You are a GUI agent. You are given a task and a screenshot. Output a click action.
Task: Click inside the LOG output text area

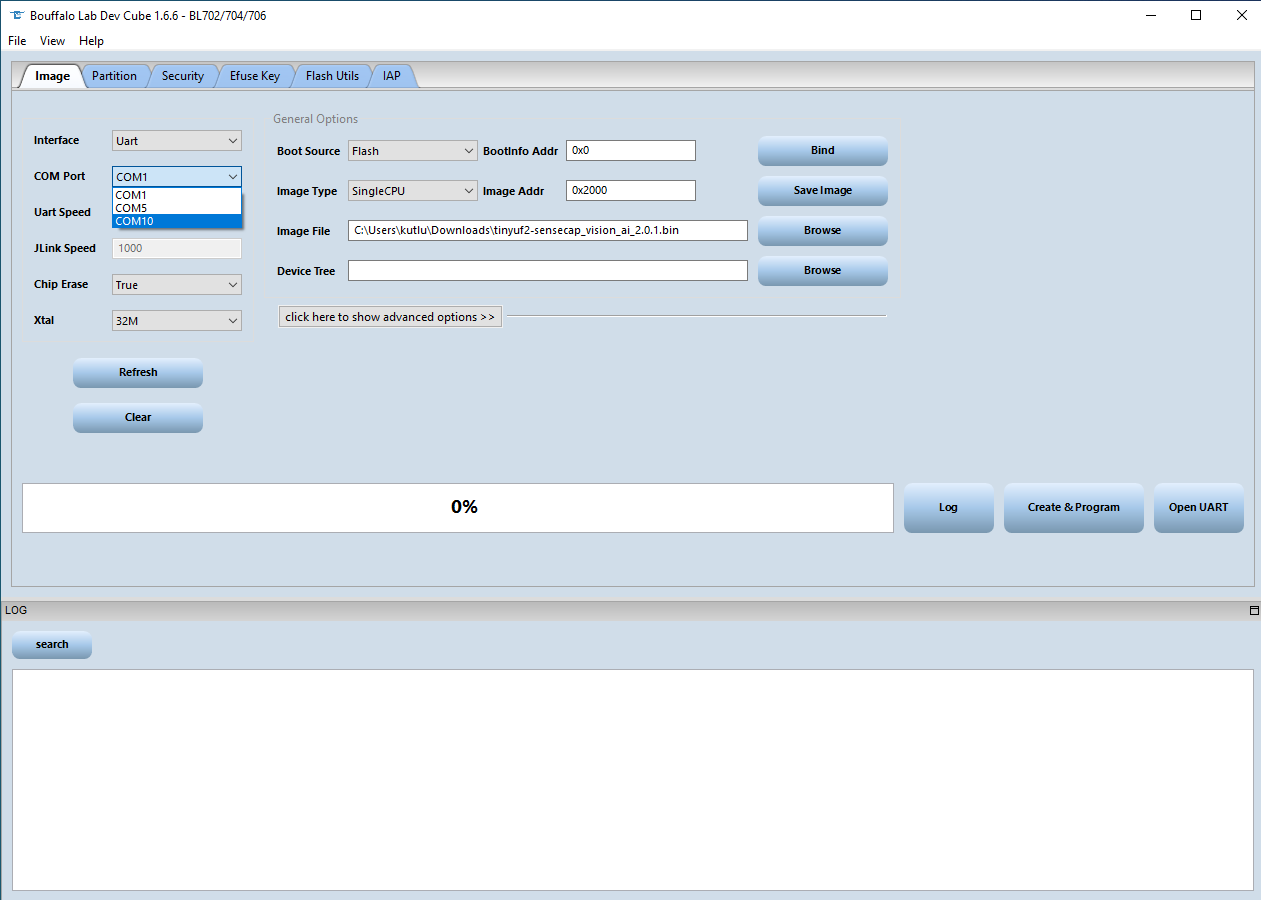(x=633, y=779)
